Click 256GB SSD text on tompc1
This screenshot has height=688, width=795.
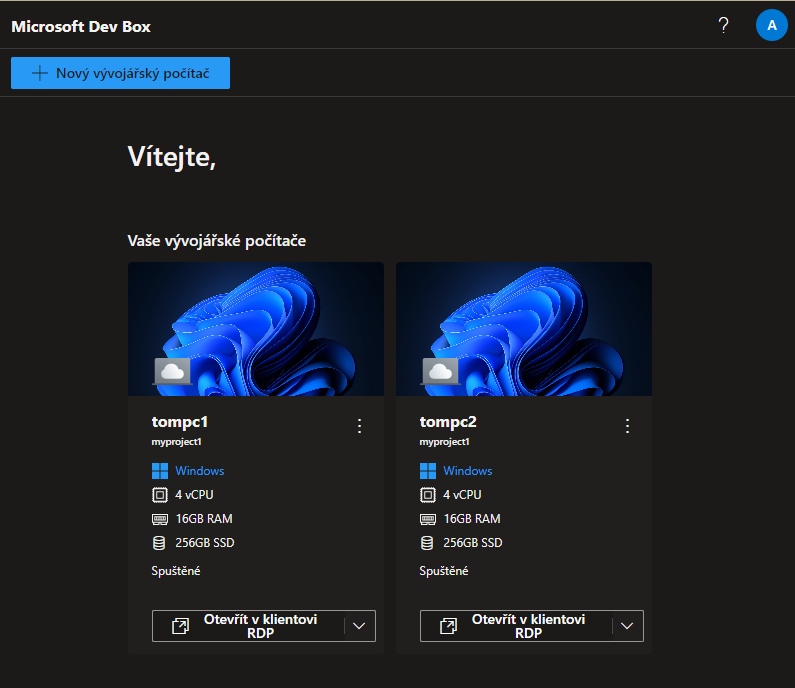tap(205, 543)
